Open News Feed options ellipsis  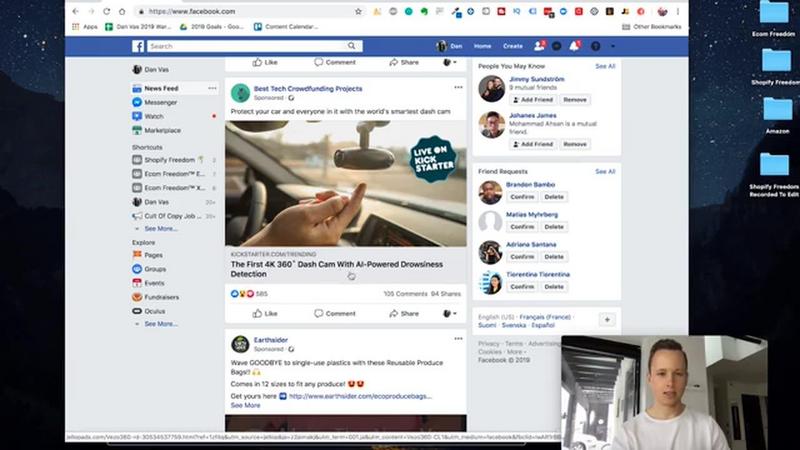click(x=212, y=88)
